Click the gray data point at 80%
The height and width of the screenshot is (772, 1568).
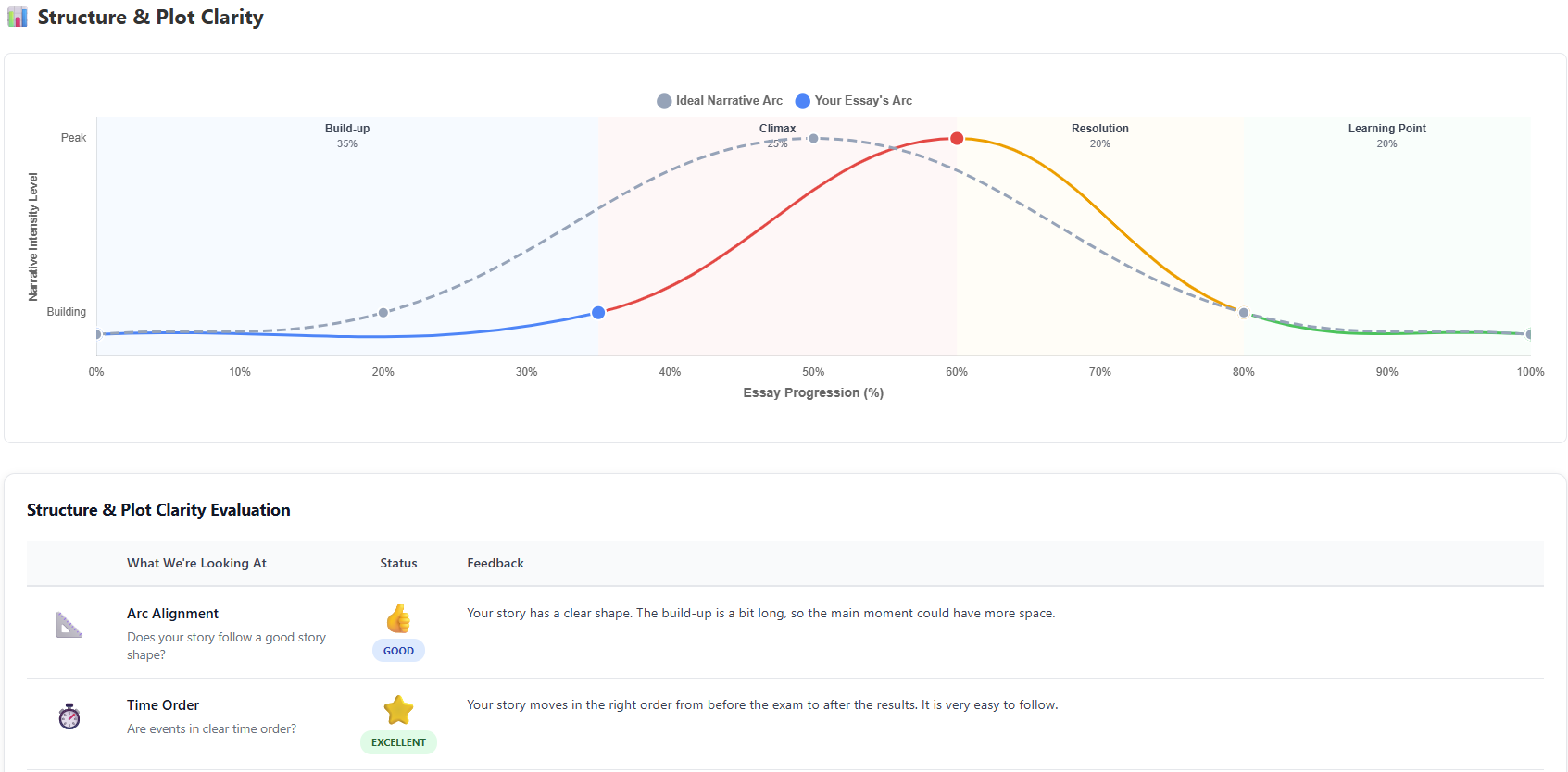1244,313
